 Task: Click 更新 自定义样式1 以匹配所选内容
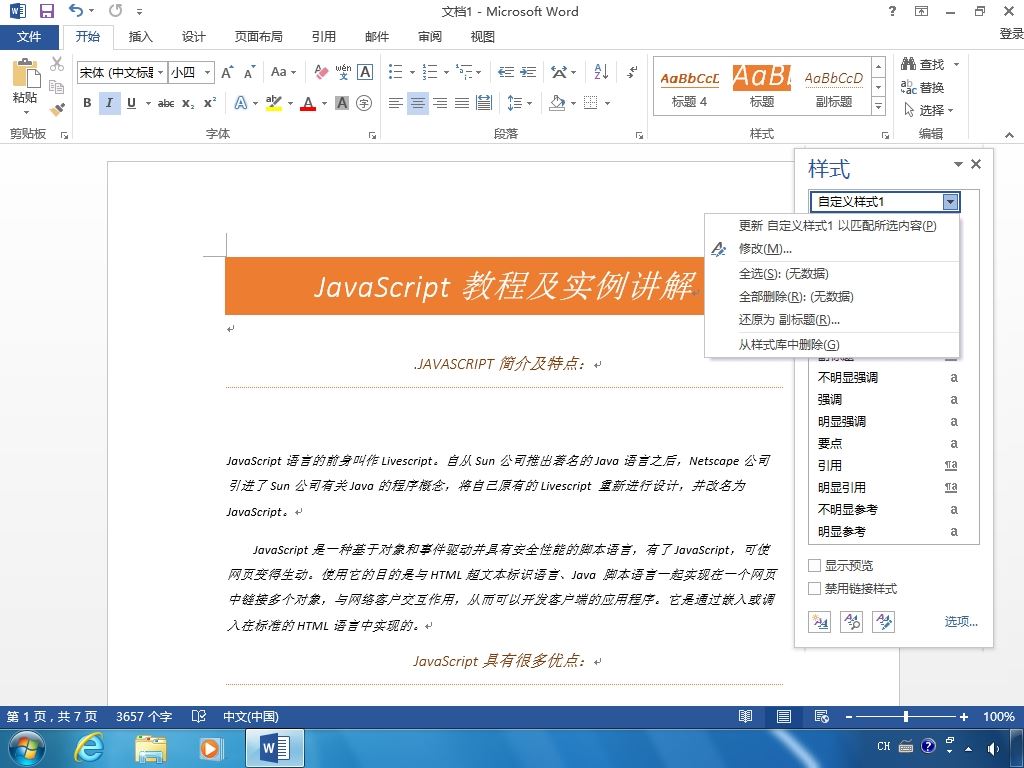[x=832, y=225]
